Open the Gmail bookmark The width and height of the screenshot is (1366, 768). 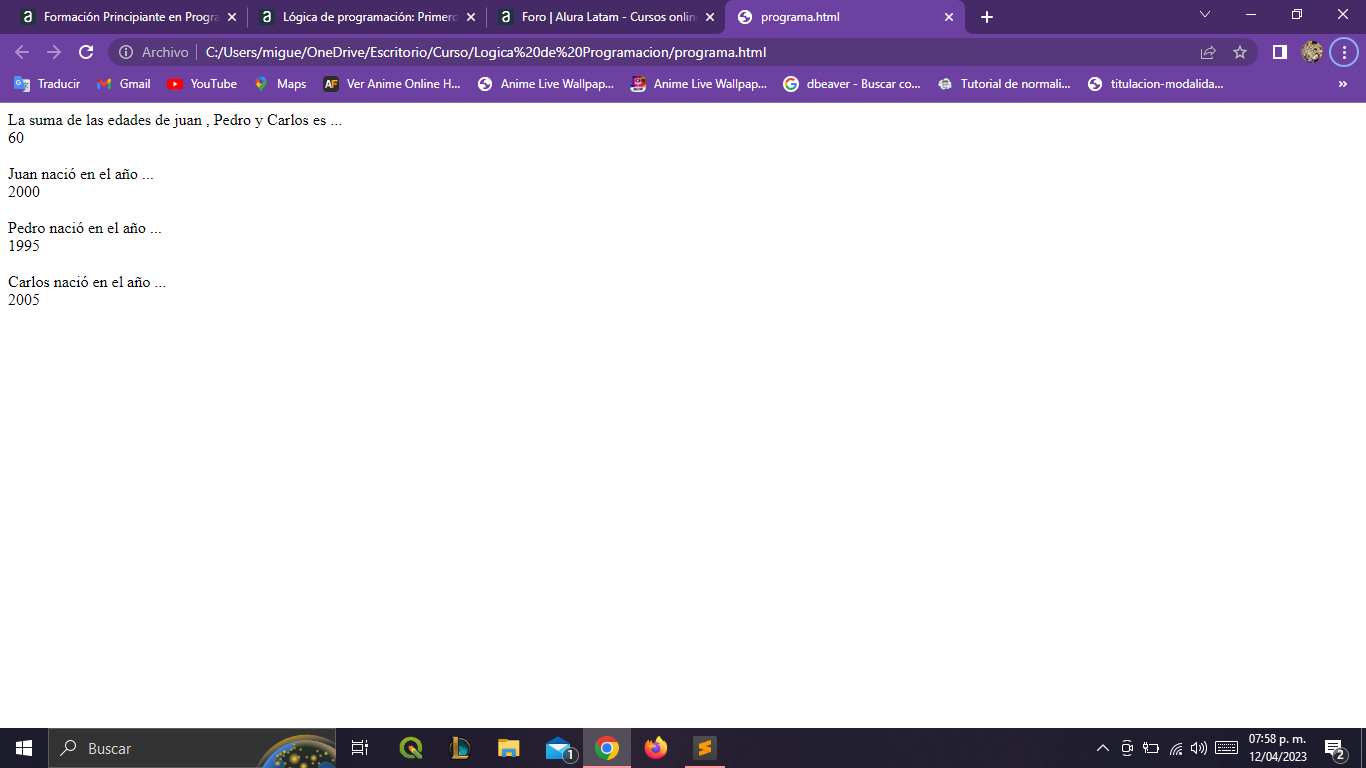point(123,84)
